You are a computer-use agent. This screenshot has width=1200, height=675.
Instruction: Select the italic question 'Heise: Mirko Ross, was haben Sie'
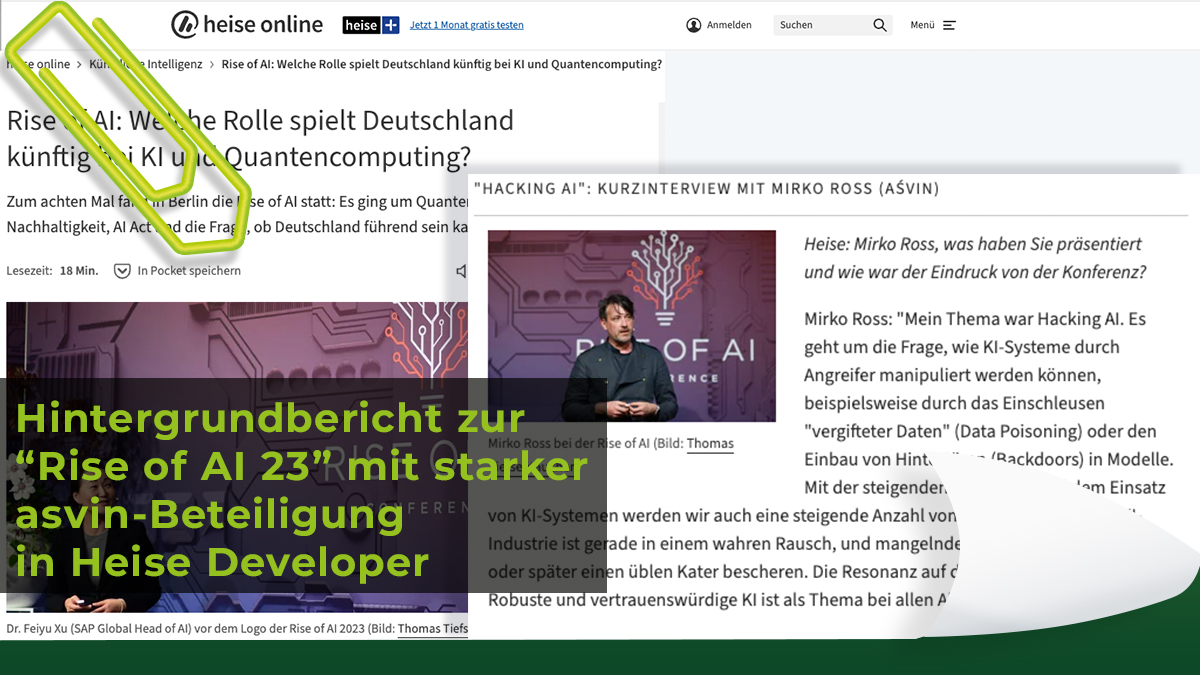pos(974,257)
